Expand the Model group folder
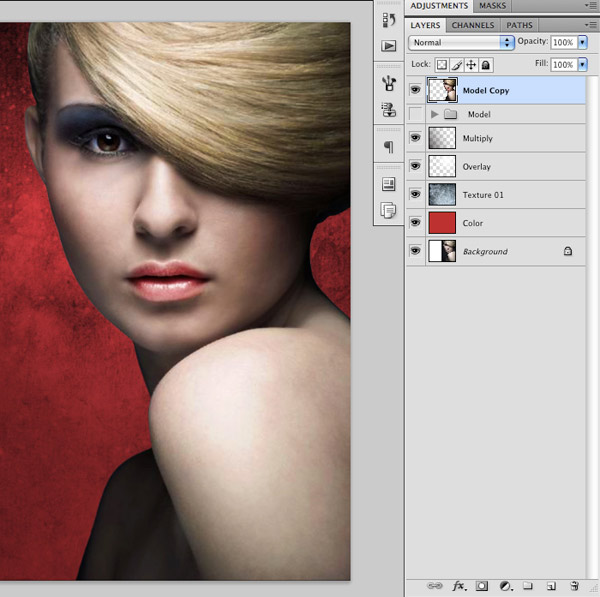Screen dimensions: 600x597 pos(434,115)
